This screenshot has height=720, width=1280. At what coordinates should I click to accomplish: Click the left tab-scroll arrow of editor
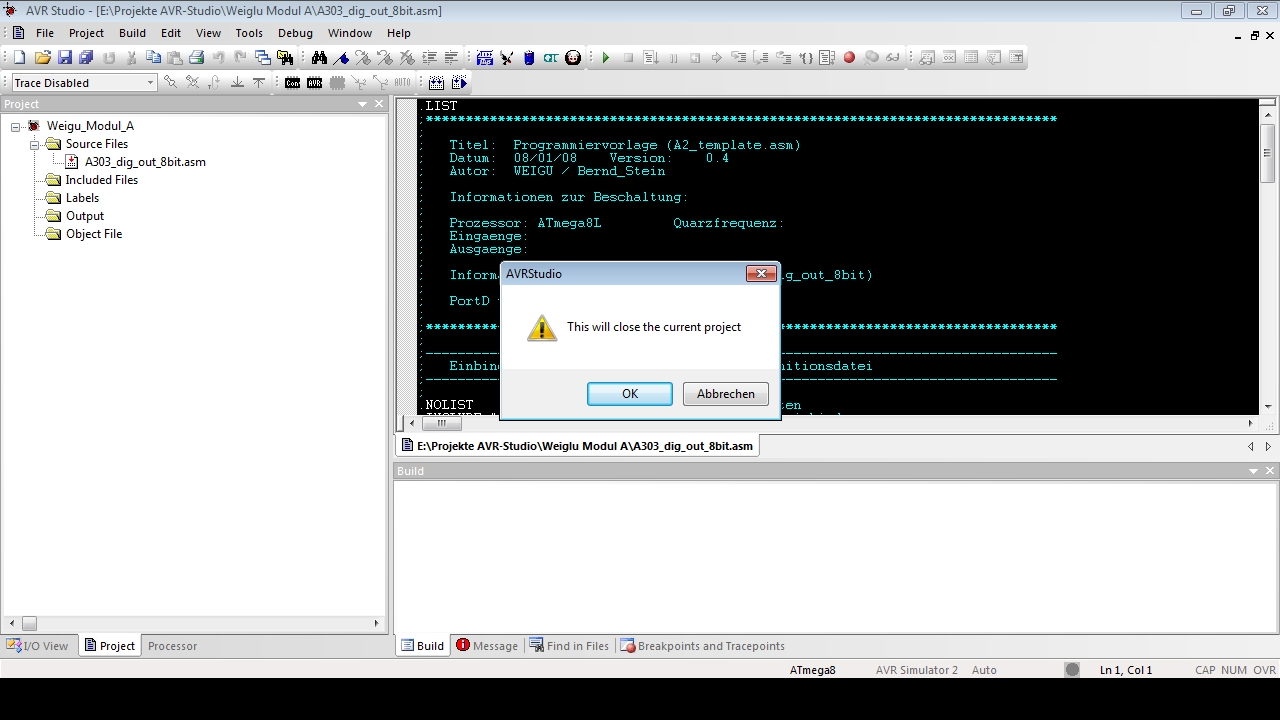[x=1250, y=446]
